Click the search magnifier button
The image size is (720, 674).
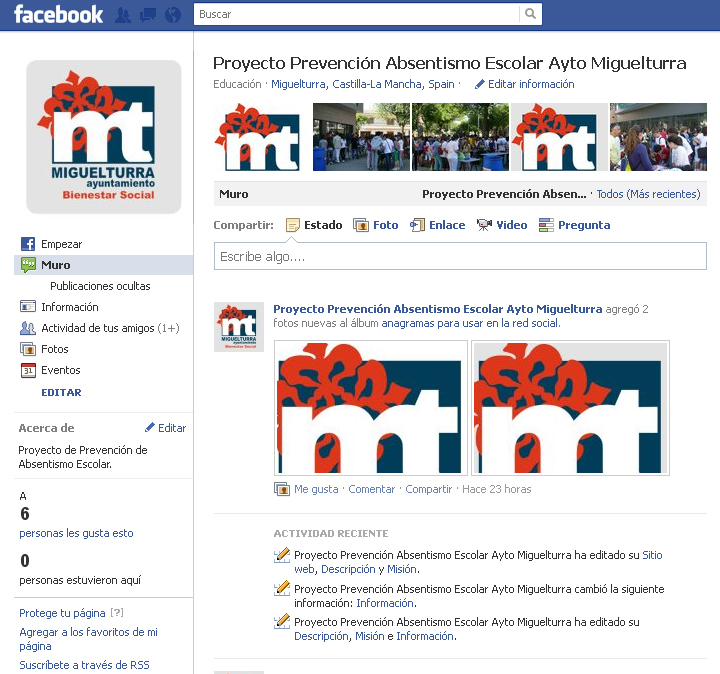530,14
